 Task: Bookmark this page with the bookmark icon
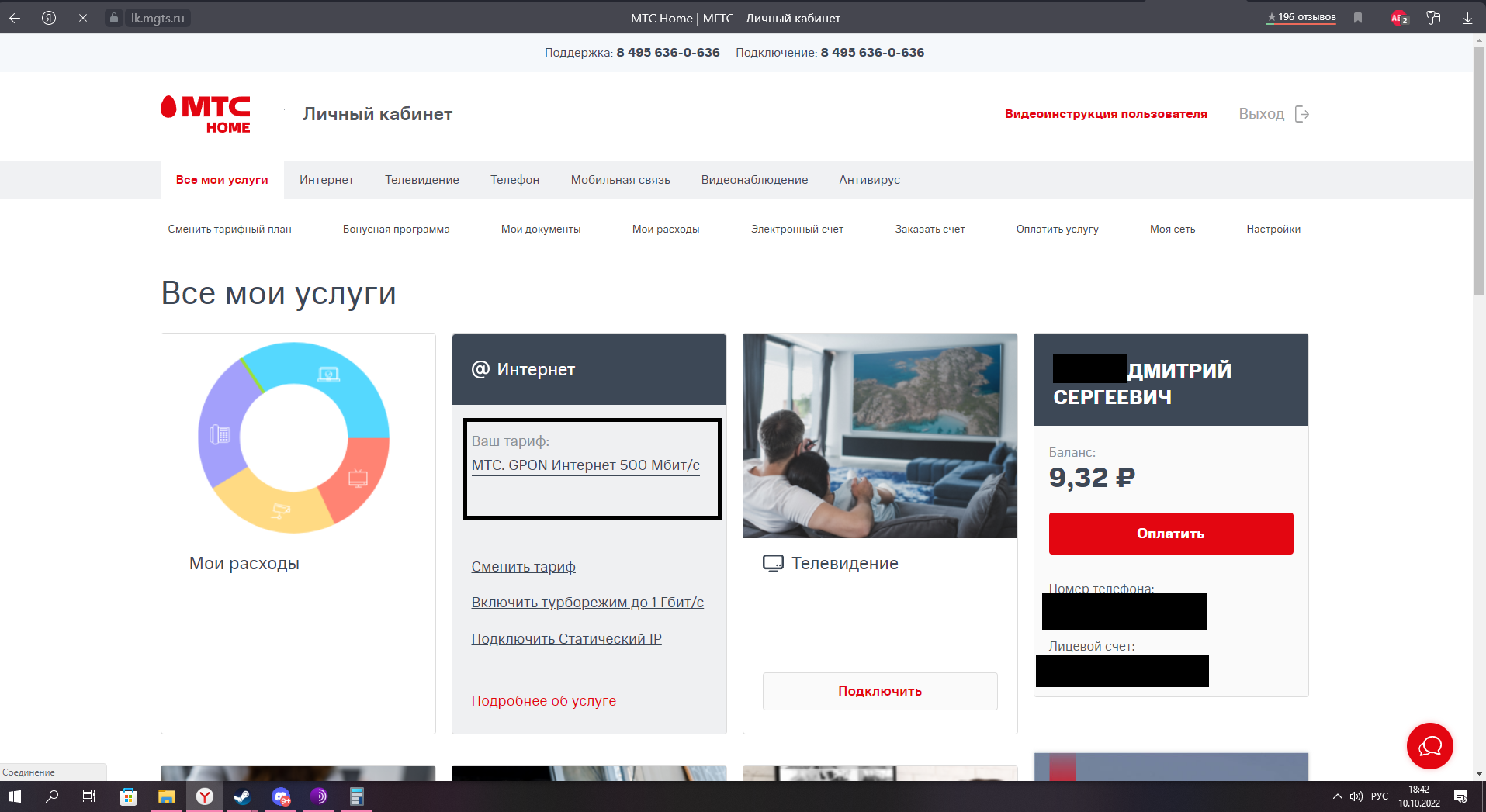[x=1358, y=18]
